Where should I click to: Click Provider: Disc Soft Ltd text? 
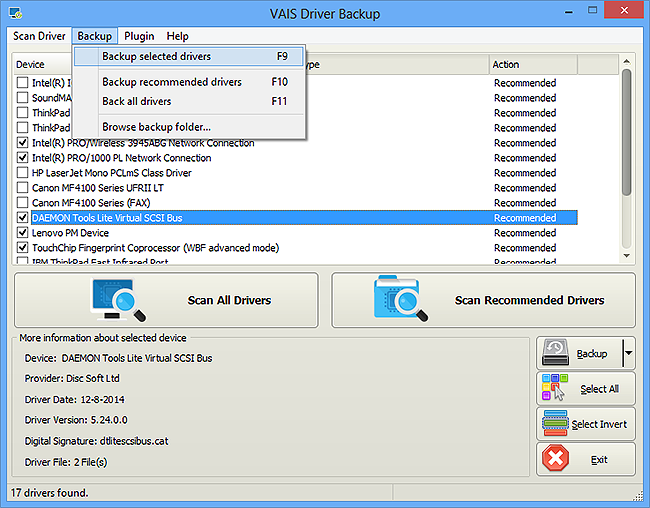72,378
